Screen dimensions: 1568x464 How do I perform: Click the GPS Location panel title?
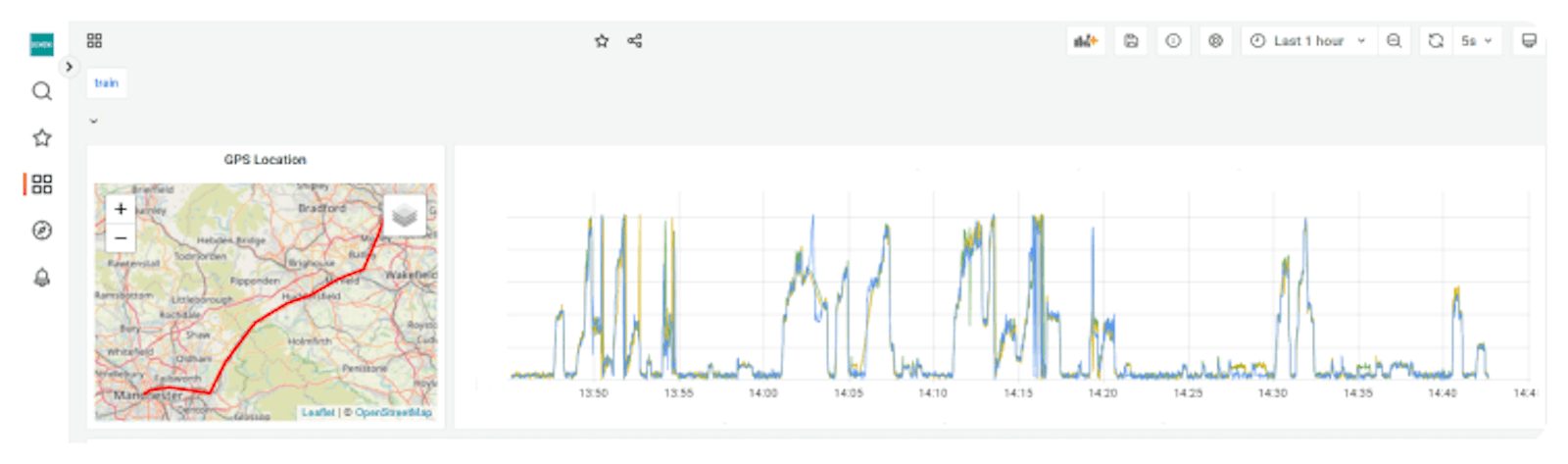[265, 159]
